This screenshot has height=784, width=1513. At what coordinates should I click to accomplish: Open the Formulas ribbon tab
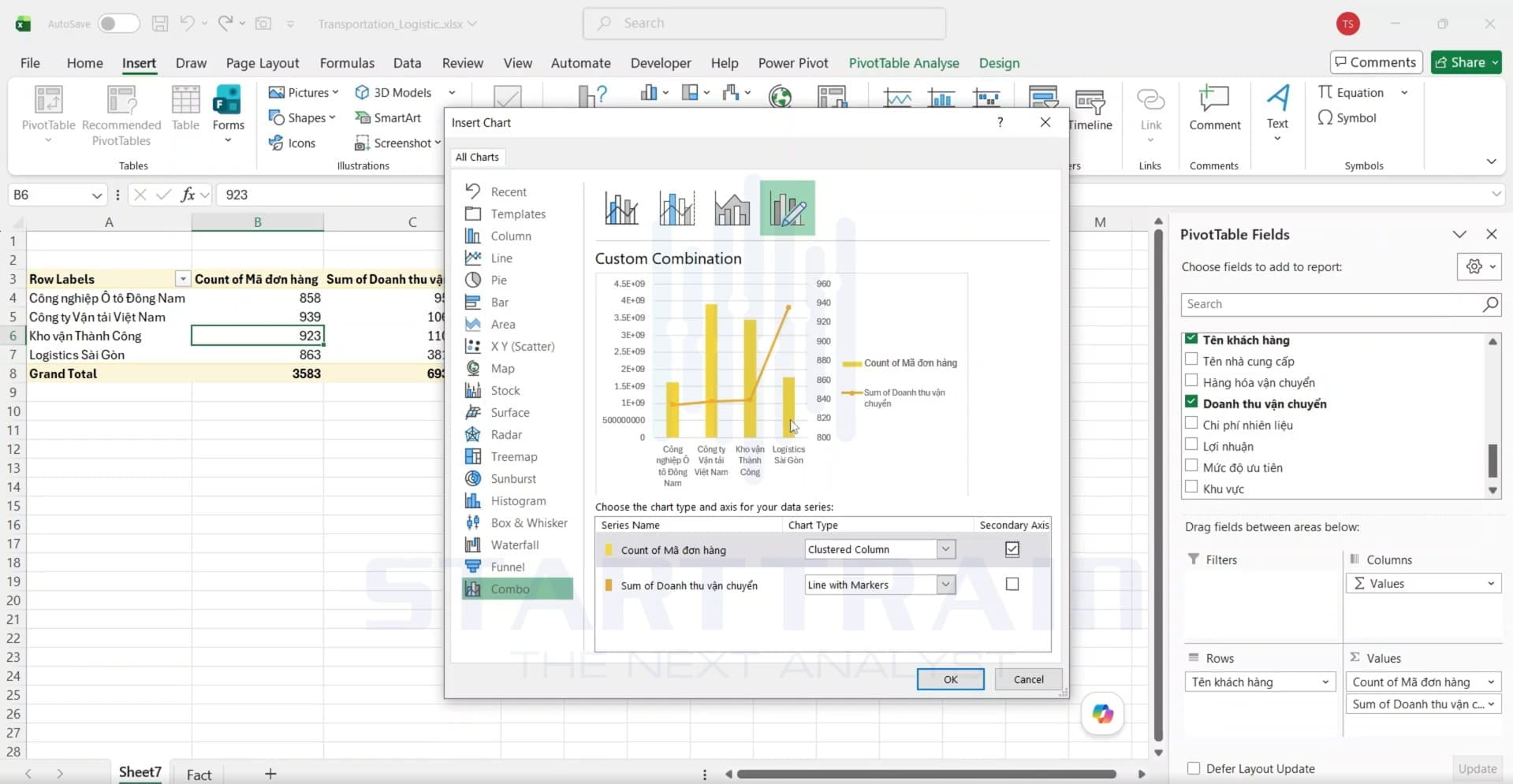tap(347, 63)
